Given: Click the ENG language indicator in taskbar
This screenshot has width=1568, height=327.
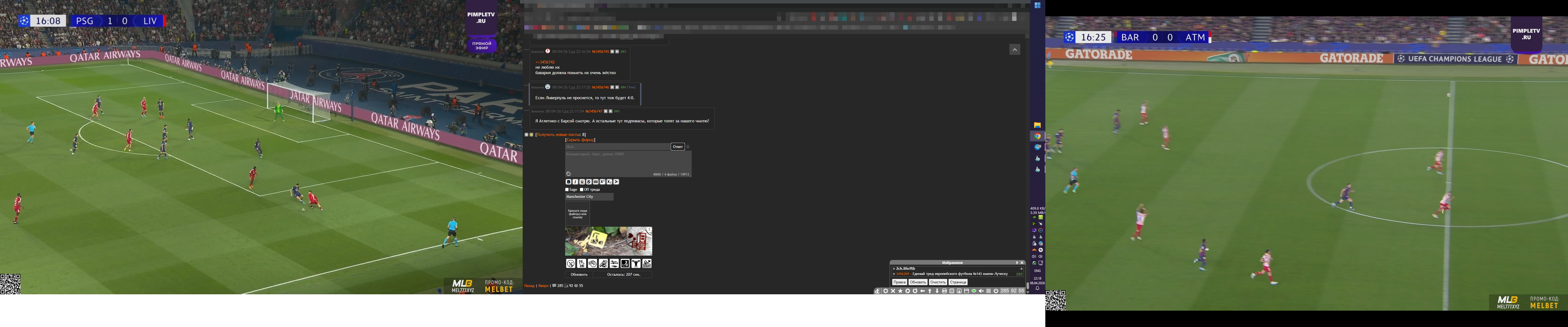Looking at the screenshot, I should click(x=1037, y=271).
